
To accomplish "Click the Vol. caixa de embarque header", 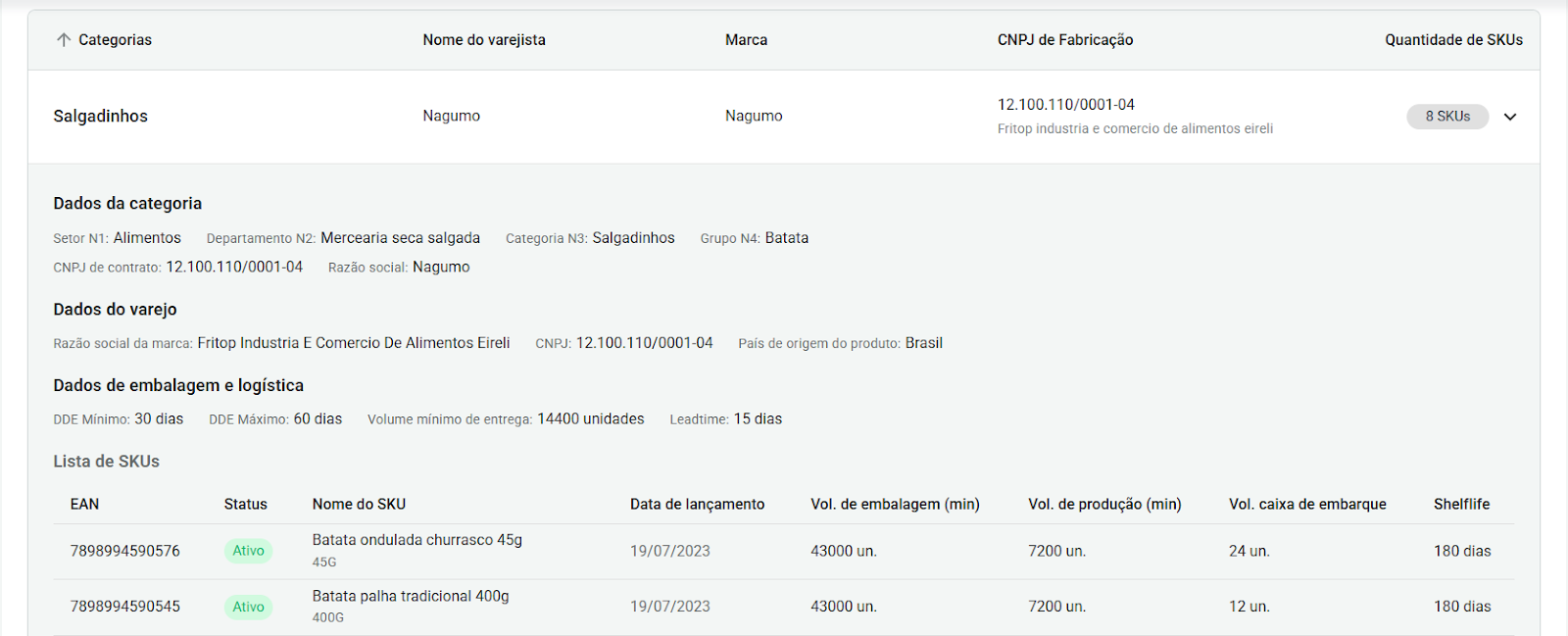I will 1307,504.
